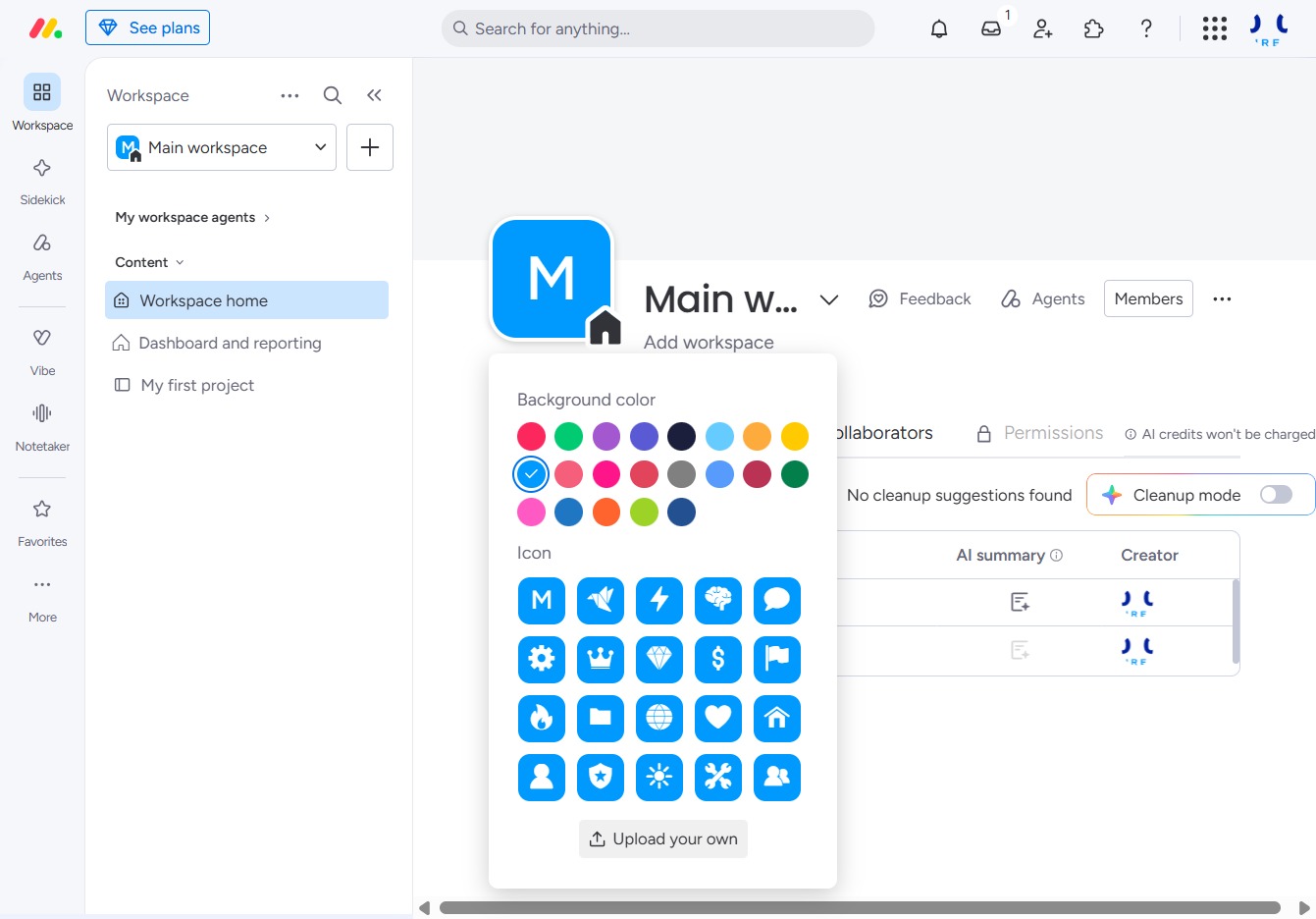Choose the two people workspace icon
1316x919 pixels.
point(777,777)
